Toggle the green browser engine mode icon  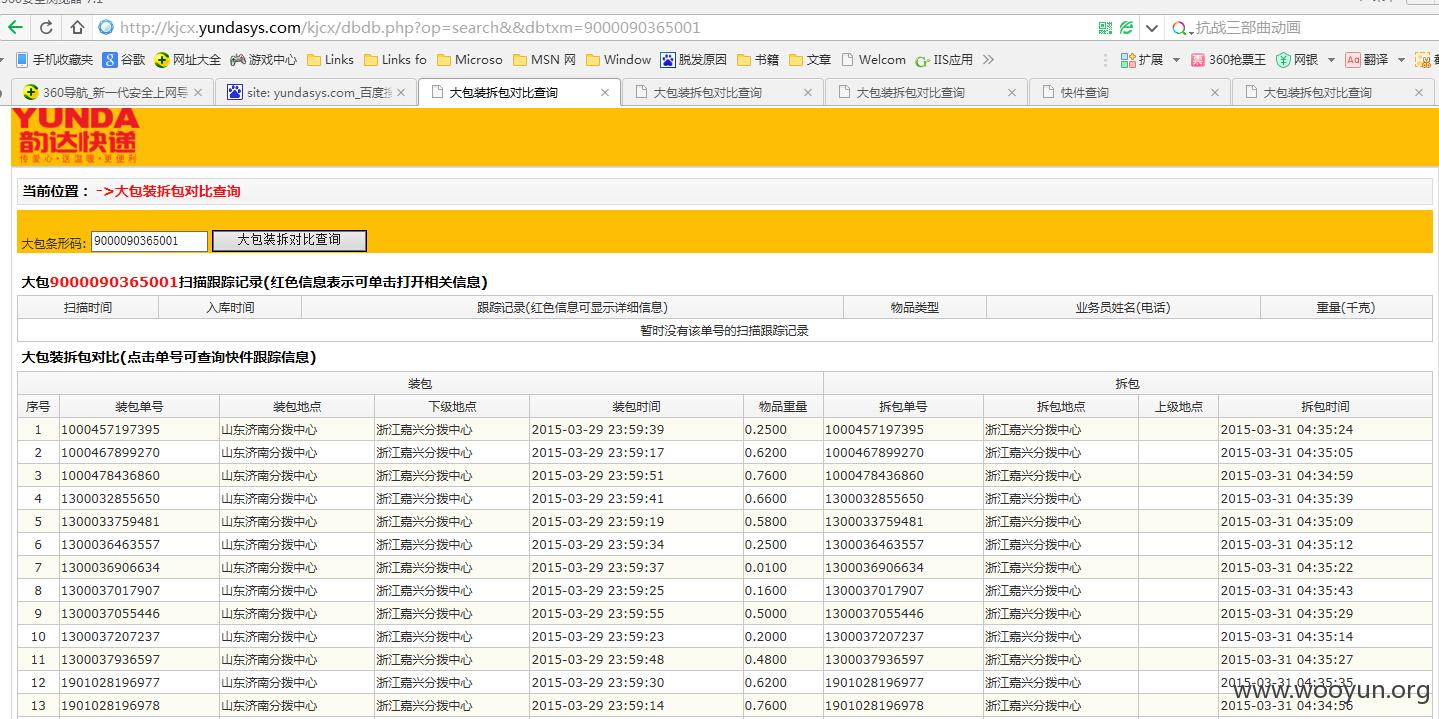point(1127,28)
